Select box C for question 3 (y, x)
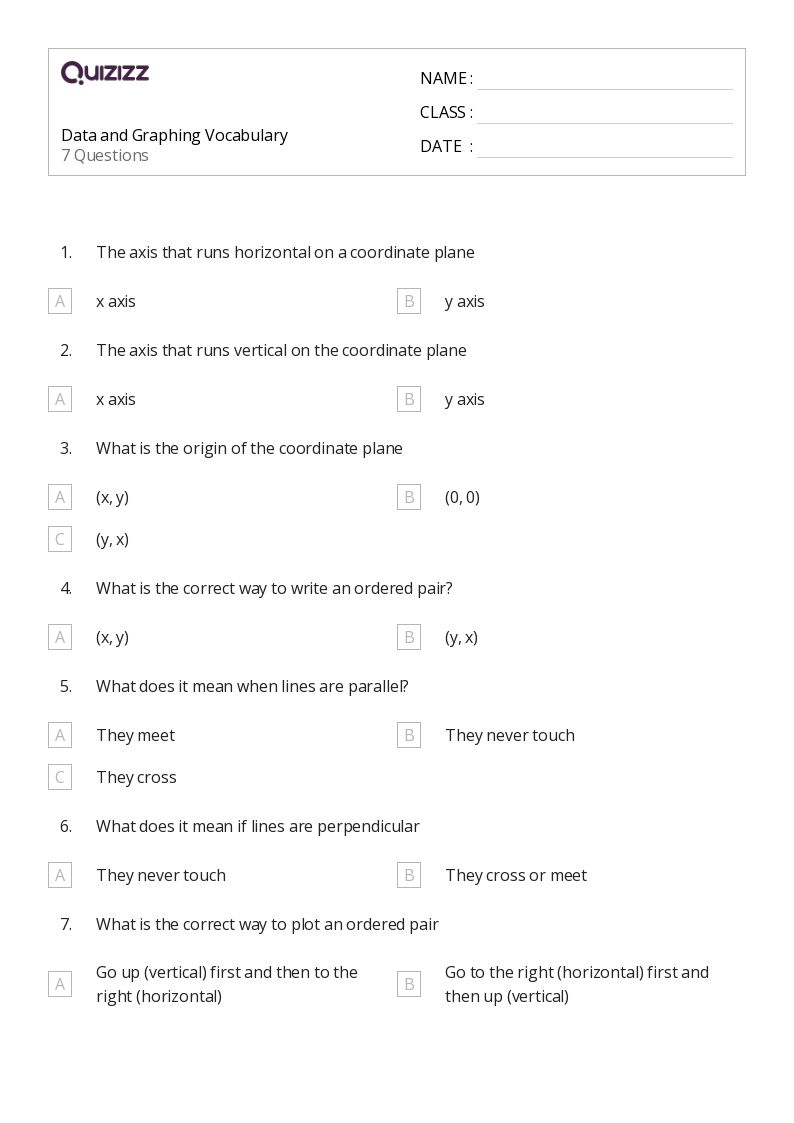The width and height of the screenshot is (794, 1123). (60, 539)
